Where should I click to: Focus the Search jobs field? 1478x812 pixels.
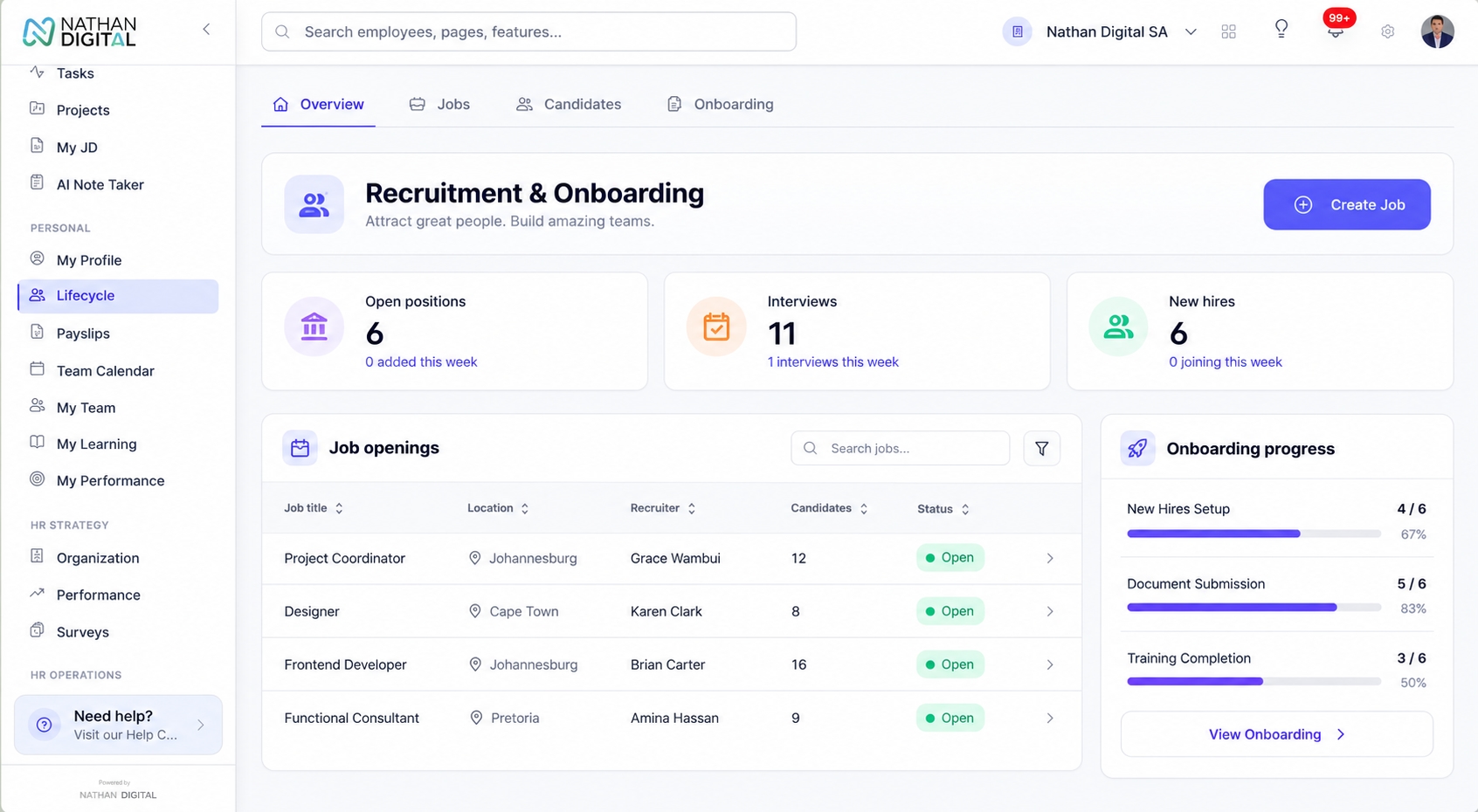tap(901, 448)
